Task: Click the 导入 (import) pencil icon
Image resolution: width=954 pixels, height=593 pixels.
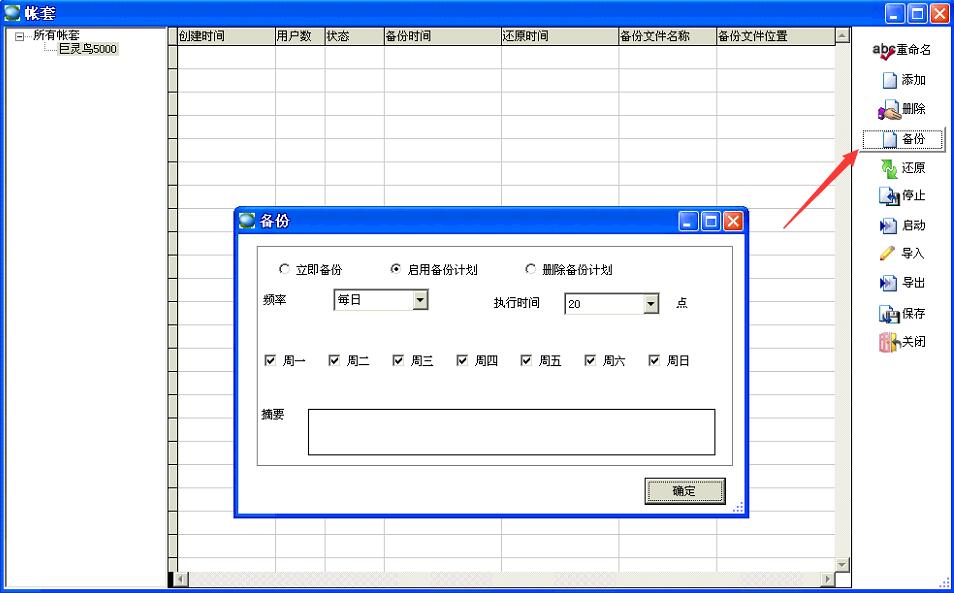Action: [887, 254]
